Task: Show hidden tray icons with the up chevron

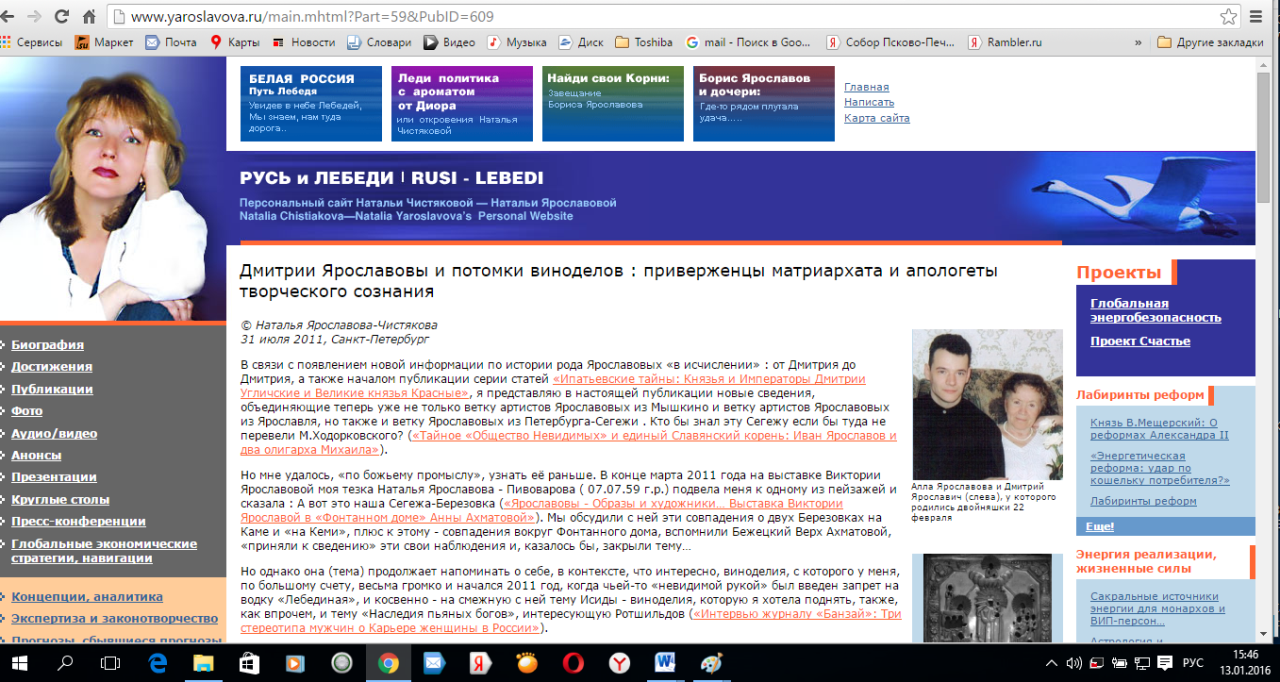Action: (x=1051, y=662)
